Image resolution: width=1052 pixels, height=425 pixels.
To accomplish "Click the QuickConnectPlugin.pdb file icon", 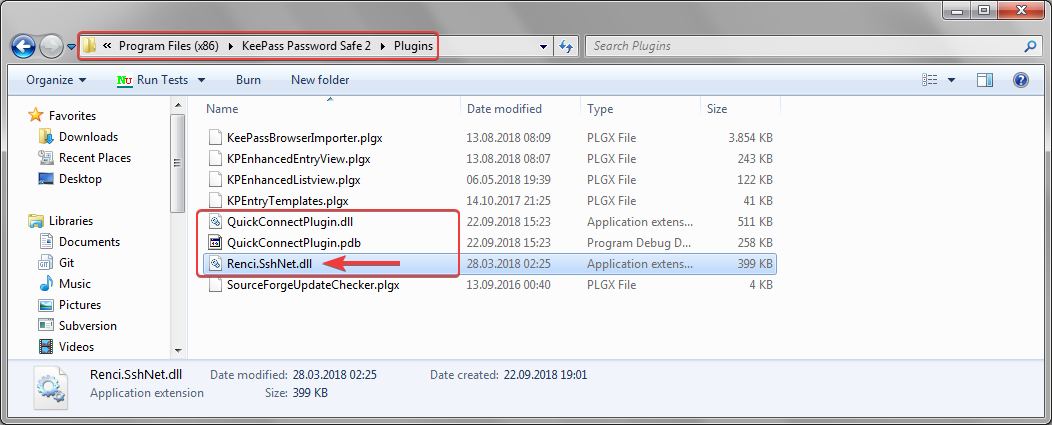I will click(215, 242).
